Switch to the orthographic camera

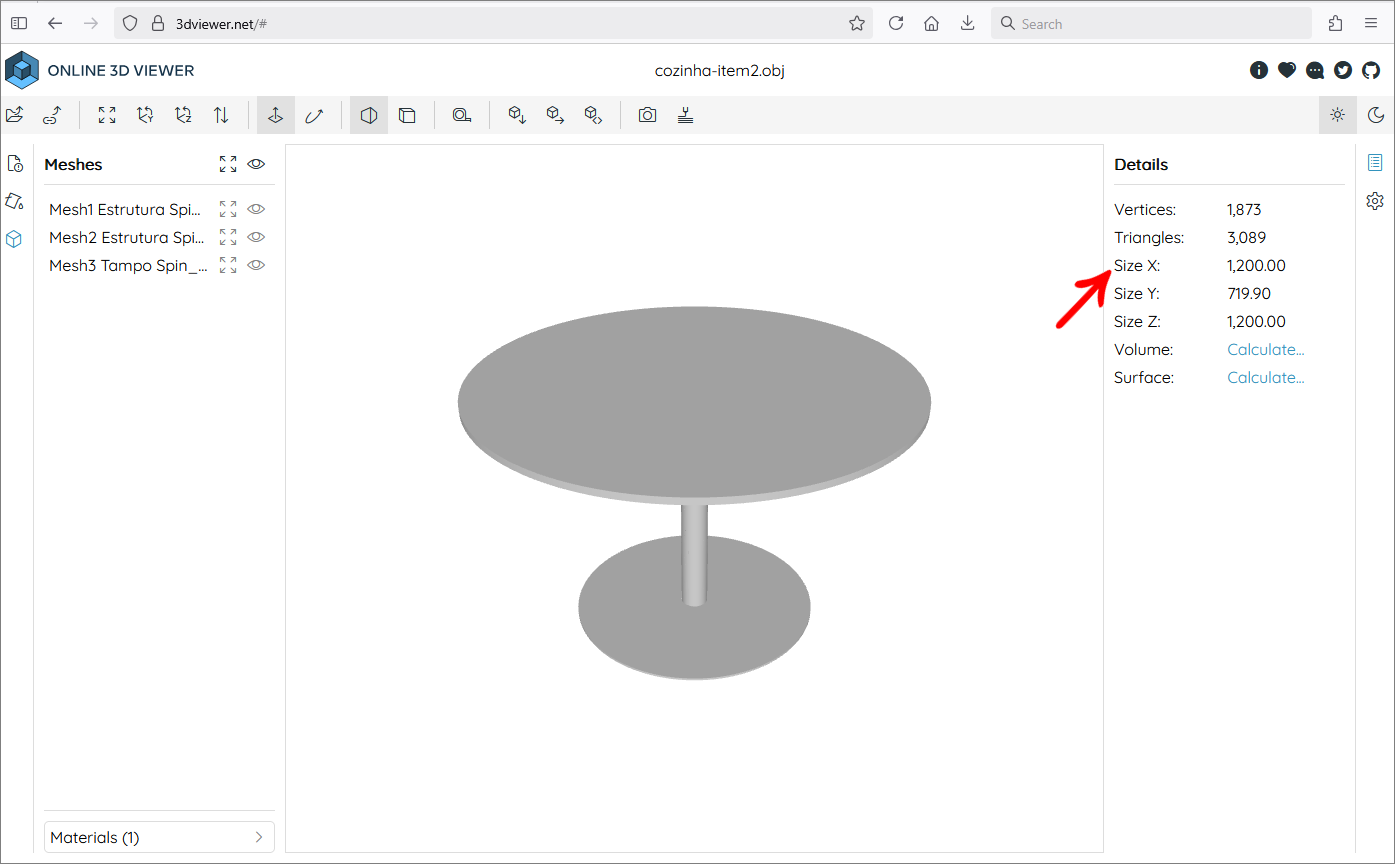tap(407, 115)
